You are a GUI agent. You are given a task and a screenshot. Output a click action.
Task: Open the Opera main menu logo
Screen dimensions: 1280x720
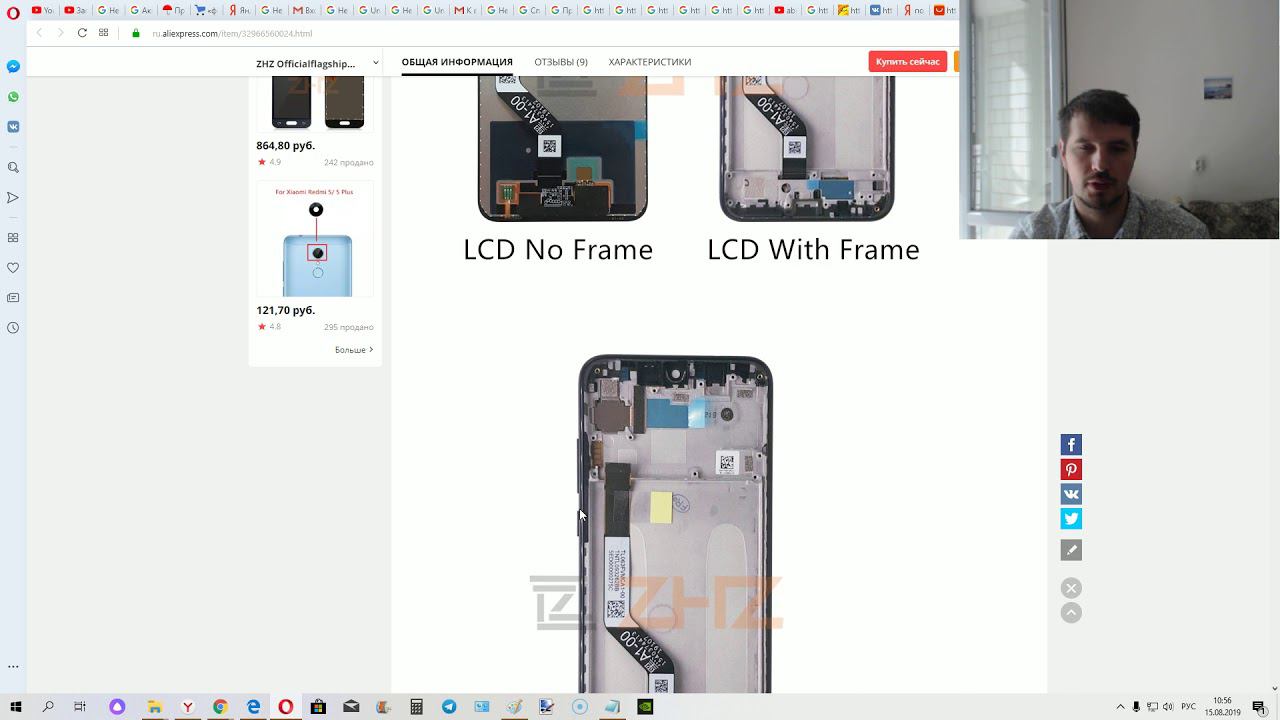[13, 11]
